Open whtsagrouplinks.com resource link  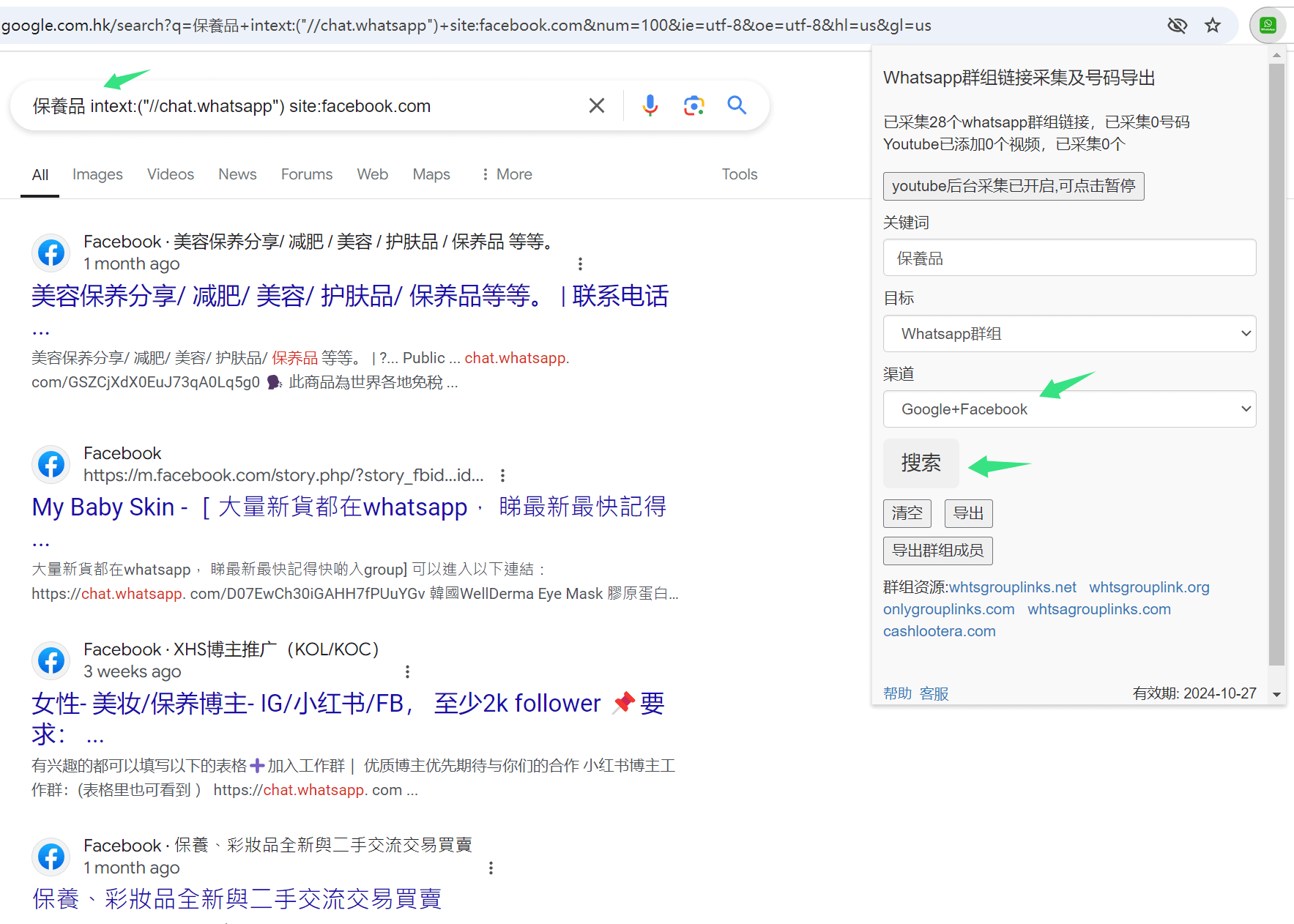(1099, 609)
